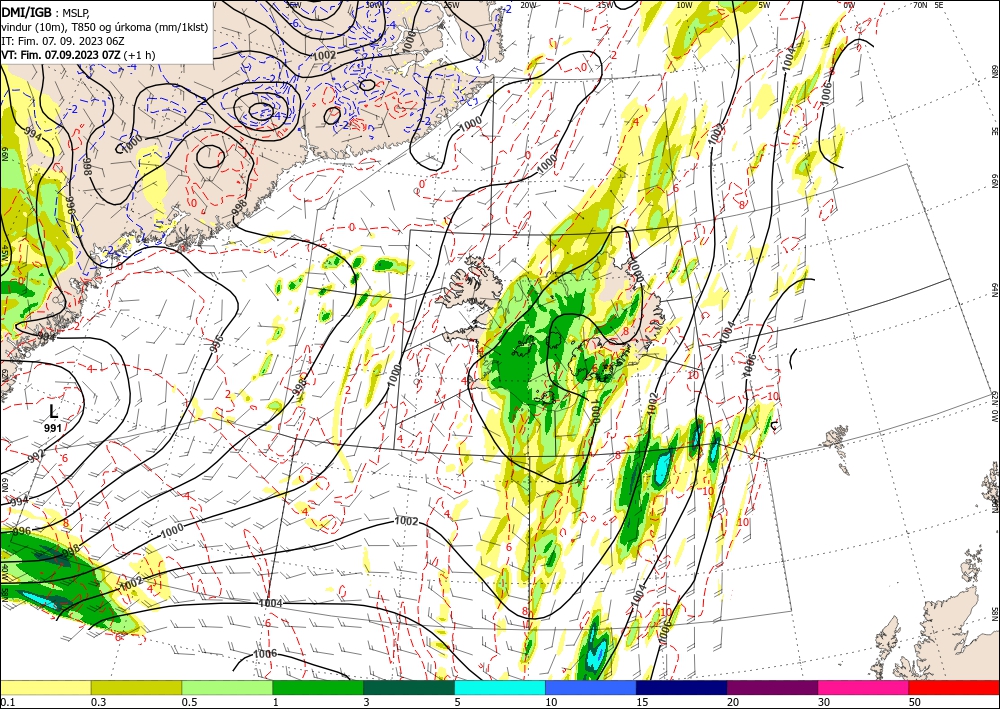
Task: Click the '20W' longitude label at top
Action: tap(527, 5)
